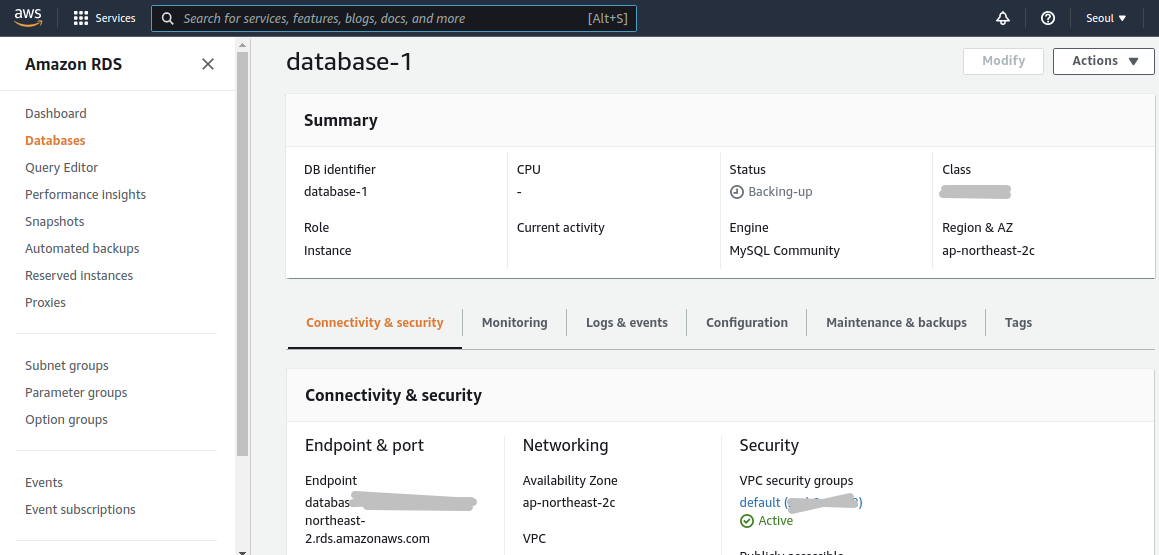This screenshot has width=1159, height=555.
Task: Switch to the Logs & events tab
Action: click(627, 322)
